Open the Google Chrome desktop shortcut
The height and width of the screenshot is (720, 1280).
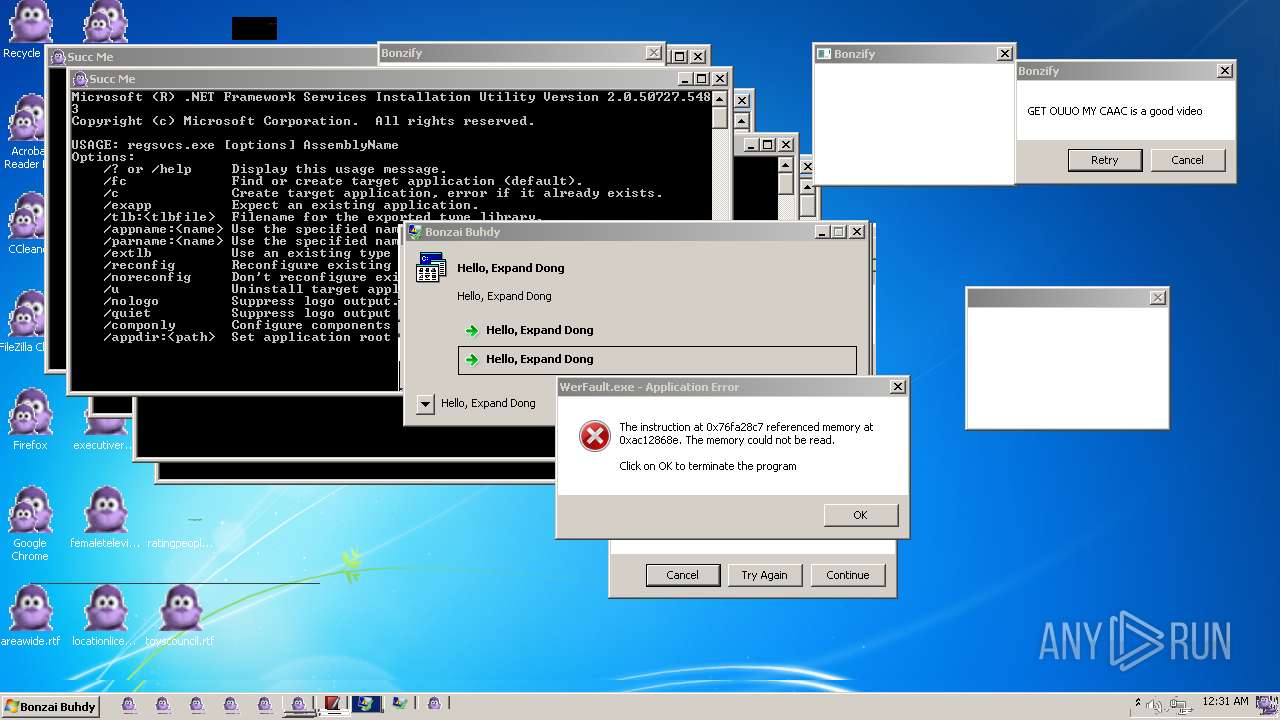(30, 524)
